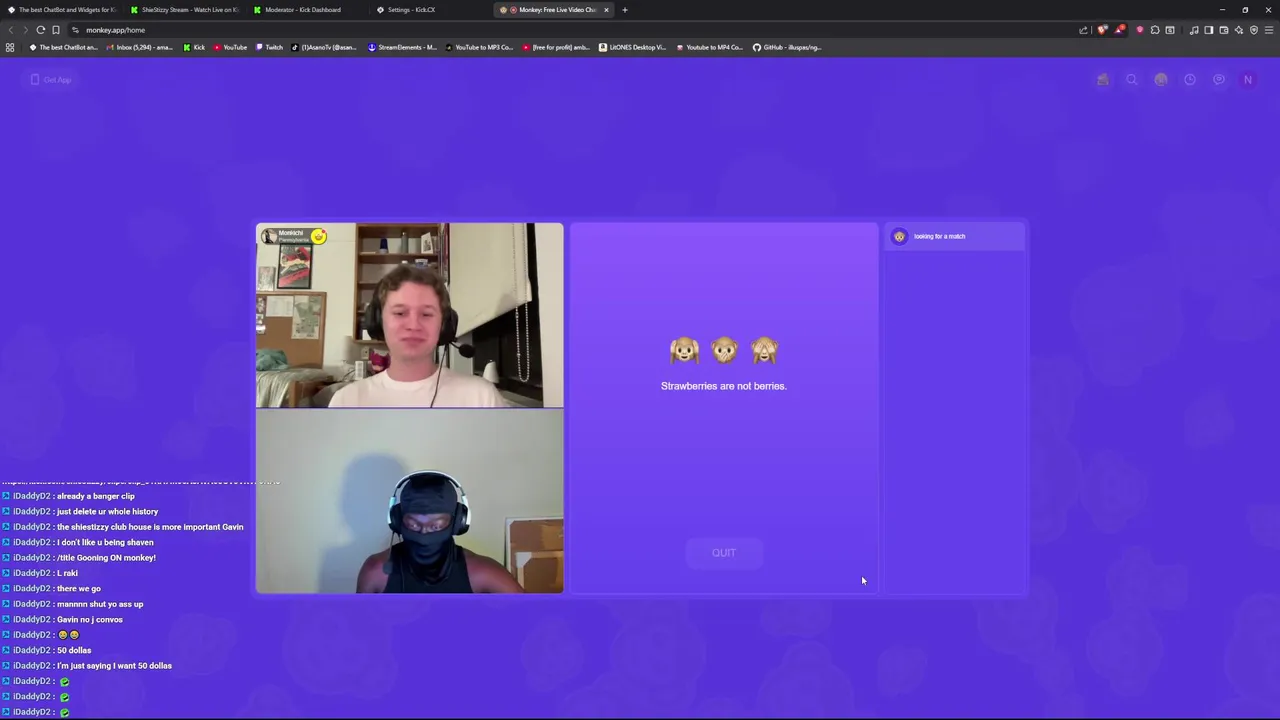The height and width of the screenshot is (720, 1280).
Task: Open a new browser tab
Action: (625, 10)
